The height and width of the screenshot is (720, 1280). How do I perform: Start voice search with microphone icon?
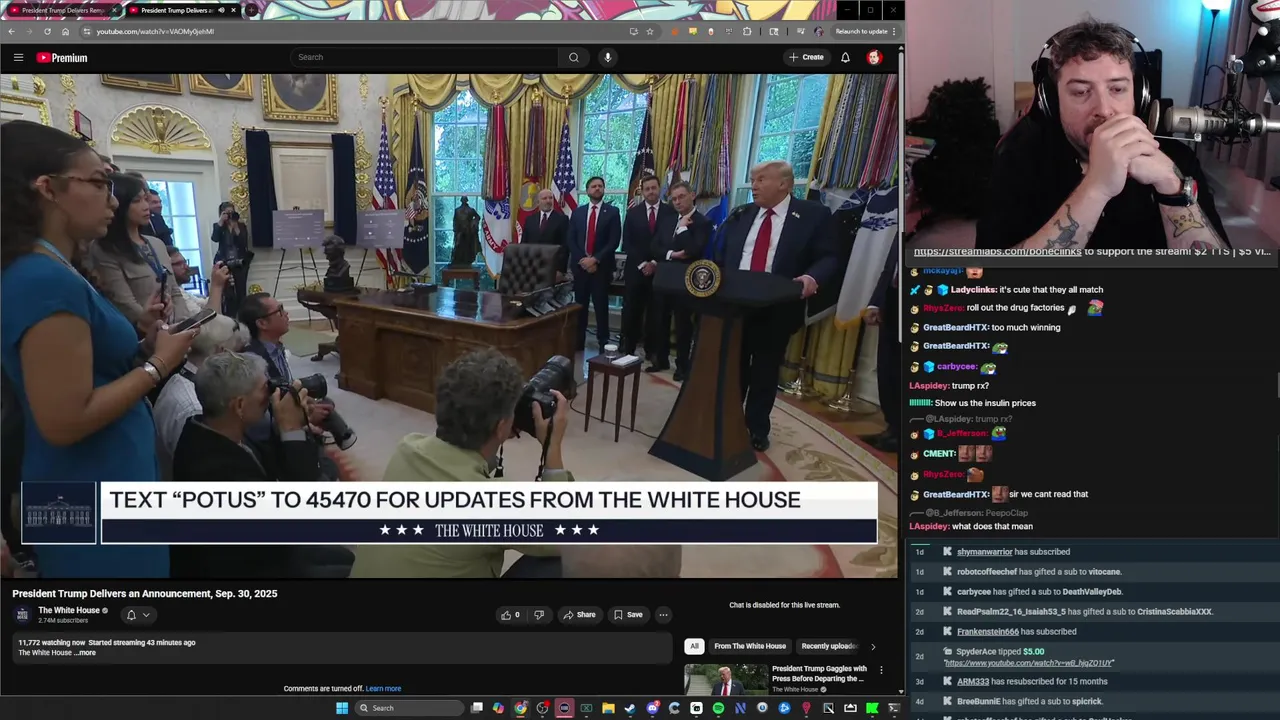click(607, 57)
